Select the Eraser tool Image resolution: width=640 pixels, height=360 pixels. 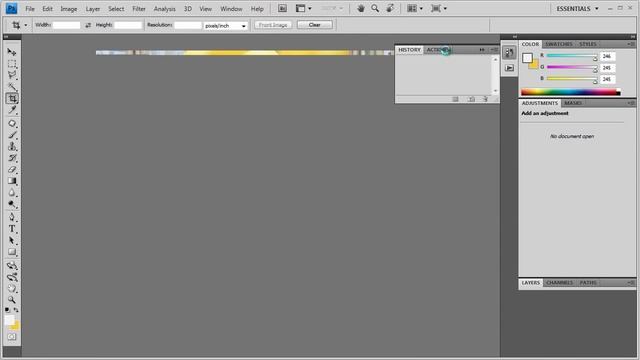(12, 169)
